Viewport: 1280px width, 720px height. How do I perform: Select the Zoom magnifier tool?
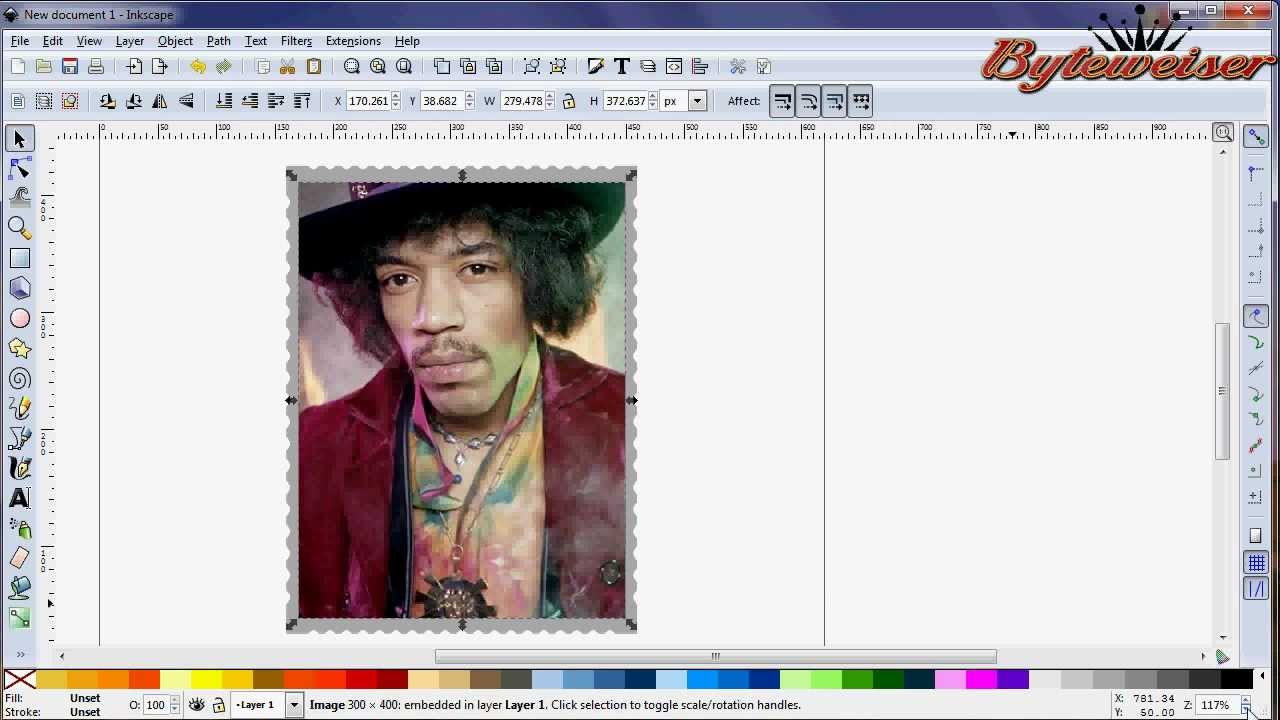click(19, 228)
